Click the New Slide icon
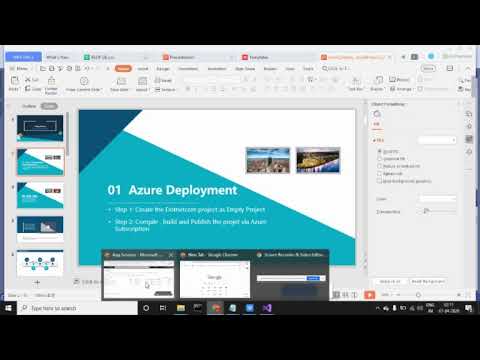Image resolution: width=480 pixels, height=360 pixels. click(121, 81)
